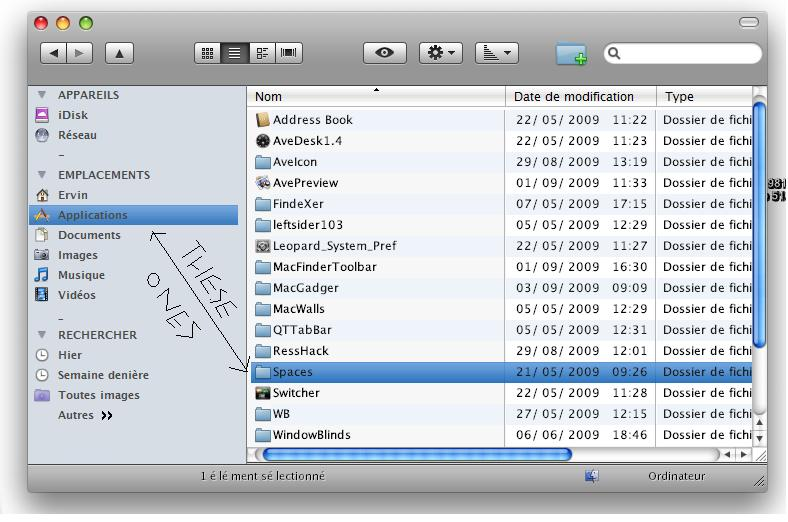Switch to column view

[262, 53]
